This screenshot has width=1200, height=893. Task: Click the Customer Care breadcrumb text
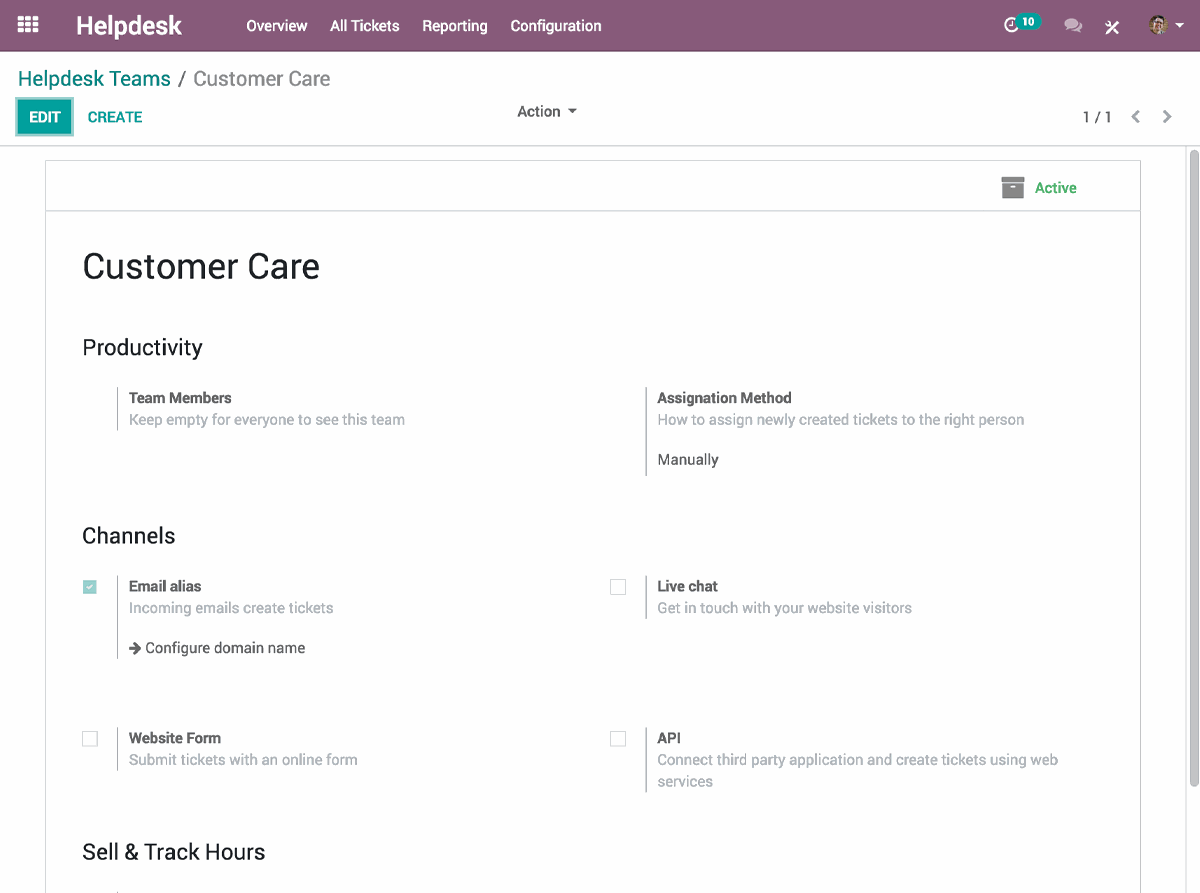point(262,79)
